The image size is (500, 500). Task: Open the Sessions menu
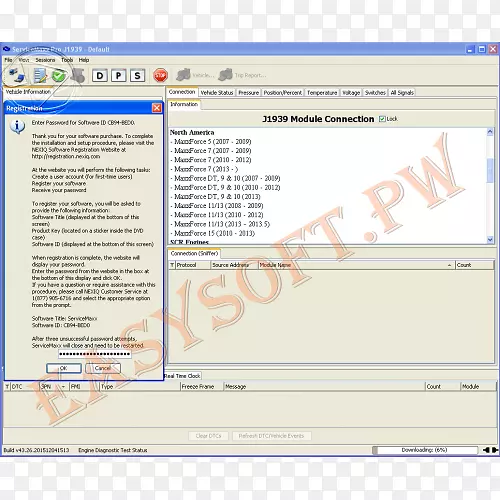coord(45,60)
